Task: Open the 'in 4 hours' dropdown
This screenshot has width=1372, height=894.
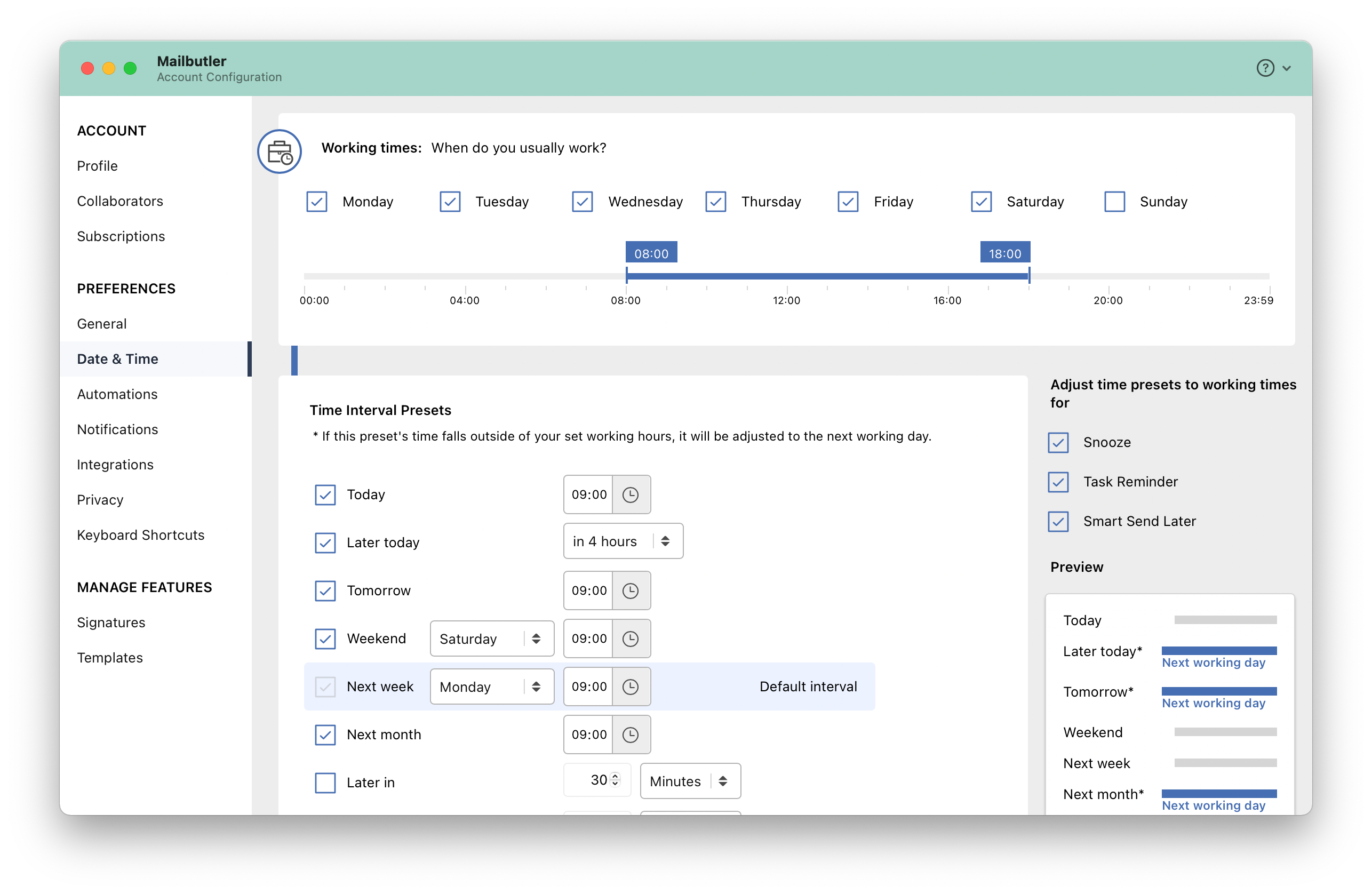Action: point(623,541)
